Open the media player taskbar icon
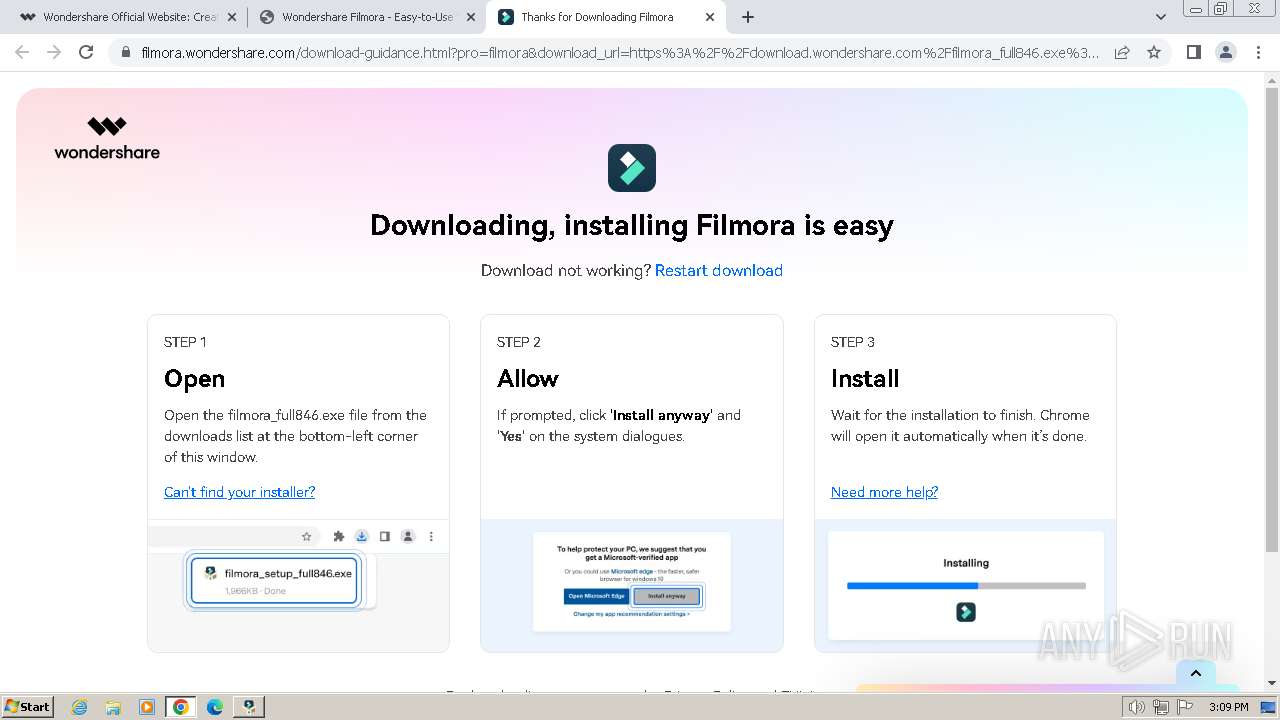The image size is (1280, 720). 147,707
